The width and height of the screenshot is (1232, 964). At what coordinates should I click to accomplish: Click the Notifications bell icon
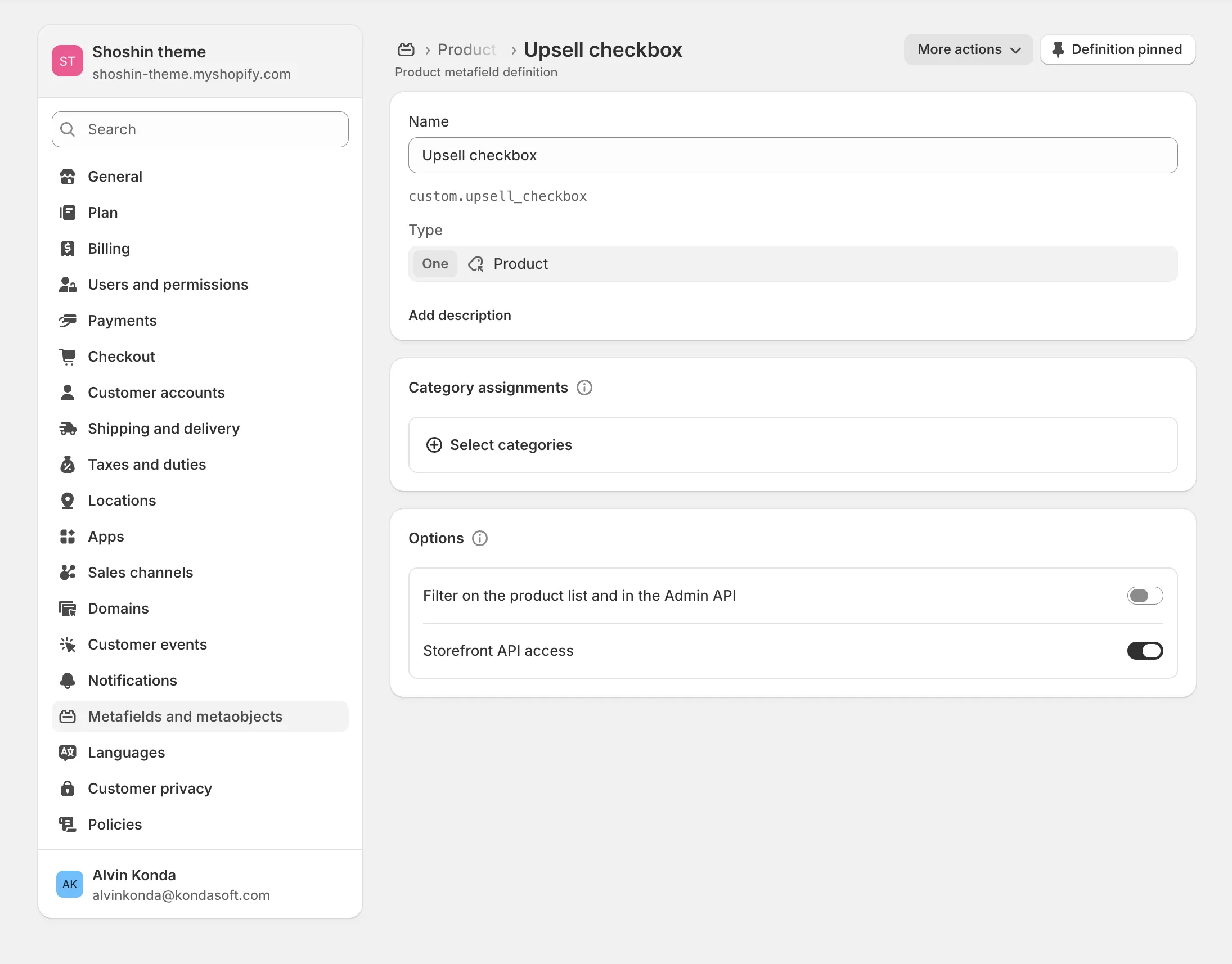coord(68,680)
